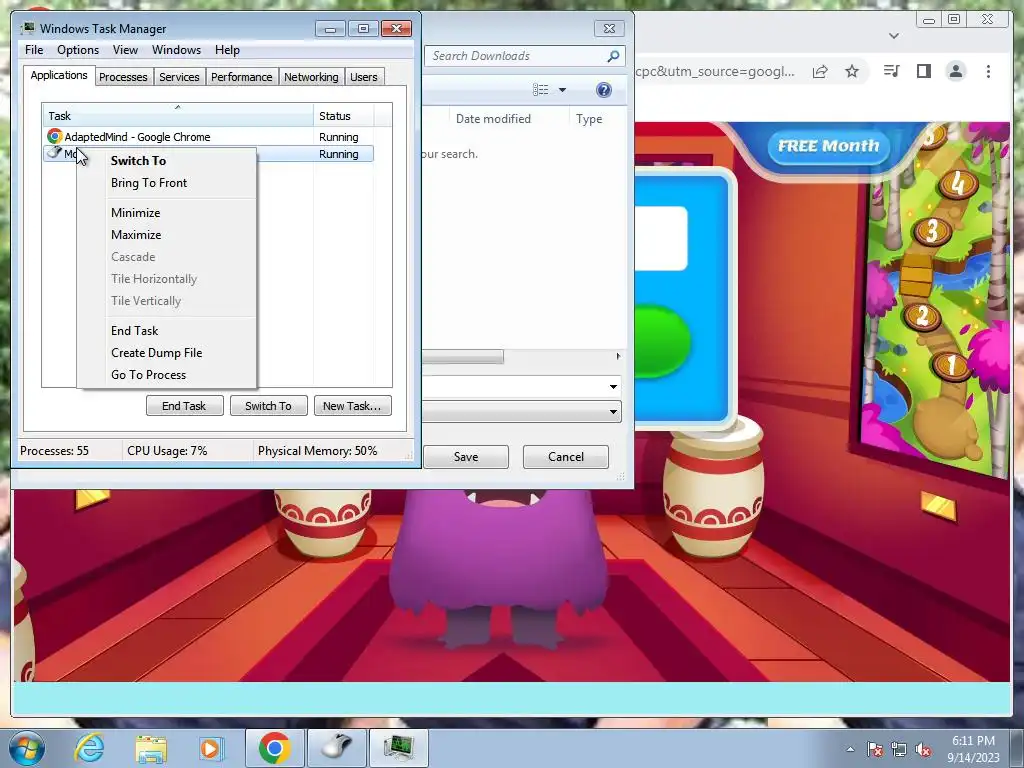This screenshot has height=768, width=1024.
Task: Open Chrome three-dot menu
Action: (988, 71)
